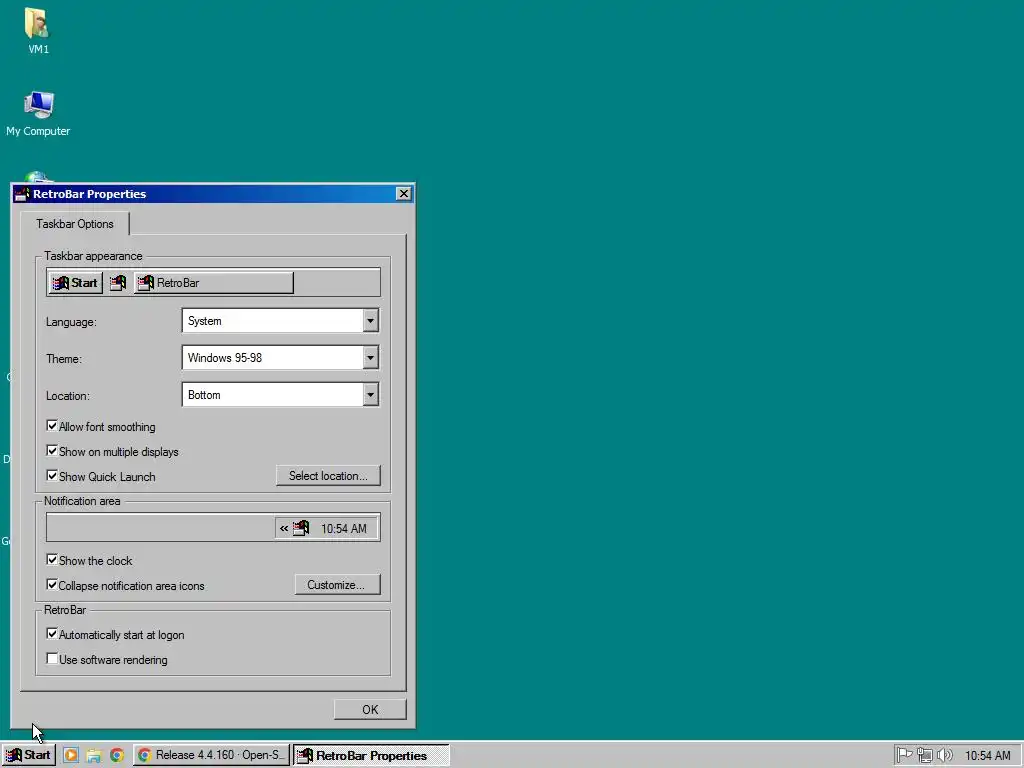Open the Language dropdown arrow
This screenshot has width=1024, height=768.
(370, 321)
